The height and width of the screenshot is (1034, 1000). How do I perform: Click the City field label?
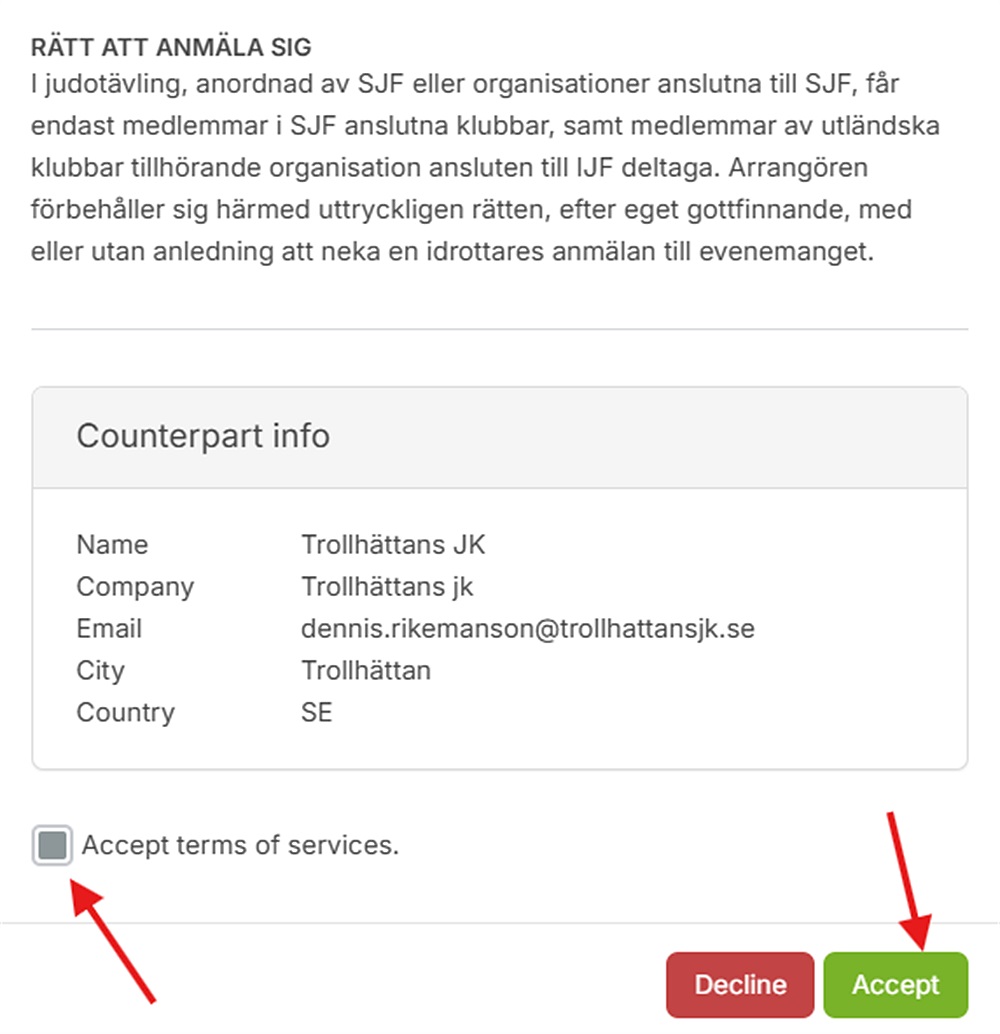tap(100, 671)
